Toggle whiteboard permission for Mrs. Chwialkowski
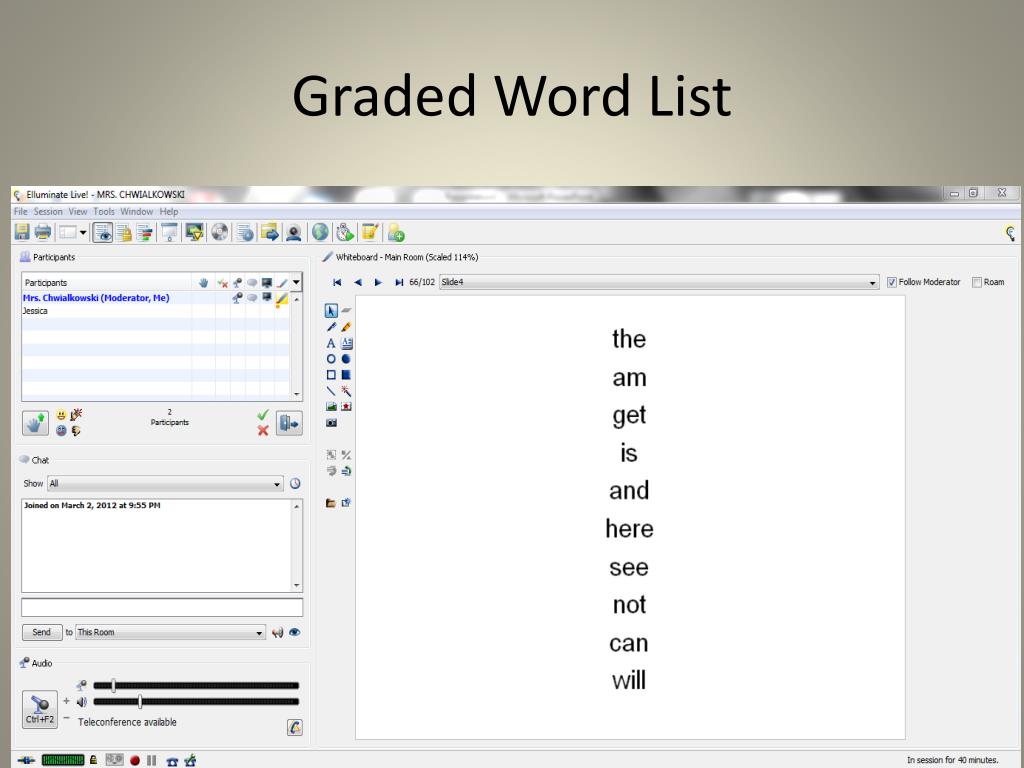This screenshot has height=768, width=1024. pos(282,299)
